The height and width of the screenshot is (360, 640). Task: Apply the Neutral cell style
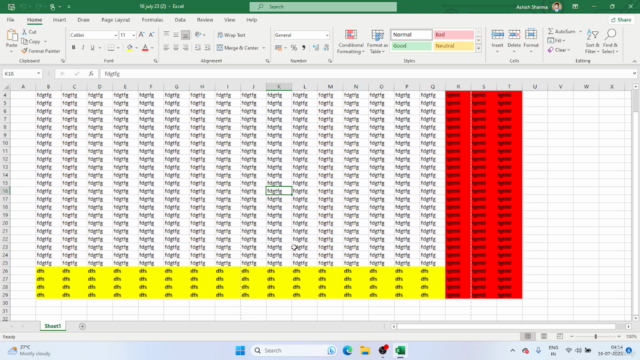453,46
